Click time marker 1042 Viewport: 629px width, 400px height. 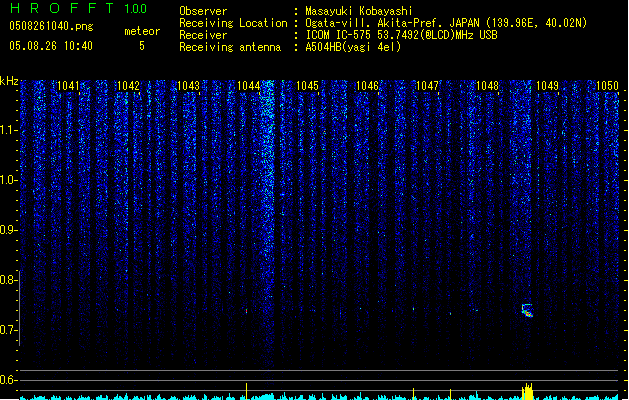(128, 85)
